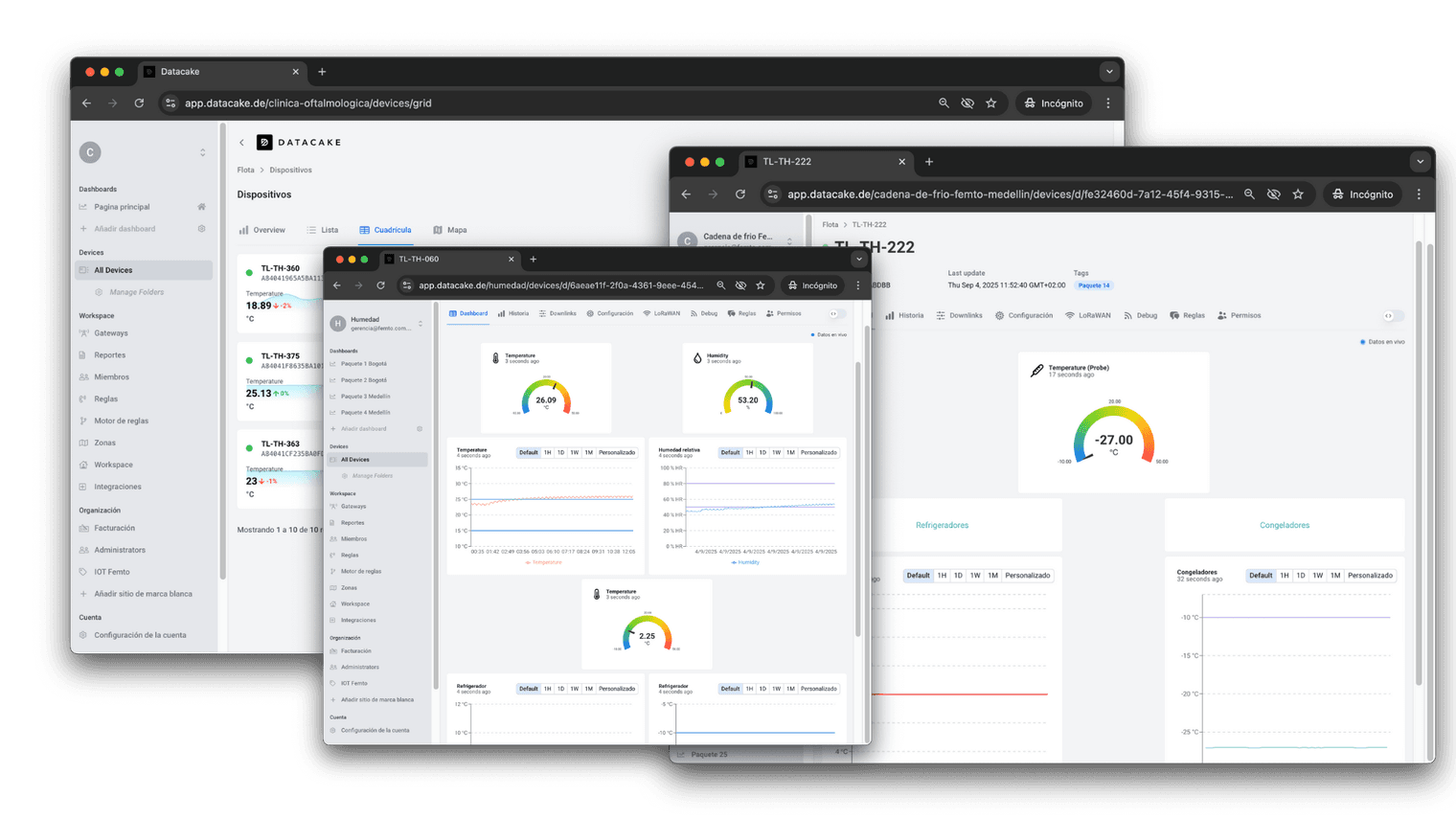Screen dimensions: 1456x819
Task: Open the Chrome three-dot menu in the TL-TH-060 window
Action: pos(858,285)
